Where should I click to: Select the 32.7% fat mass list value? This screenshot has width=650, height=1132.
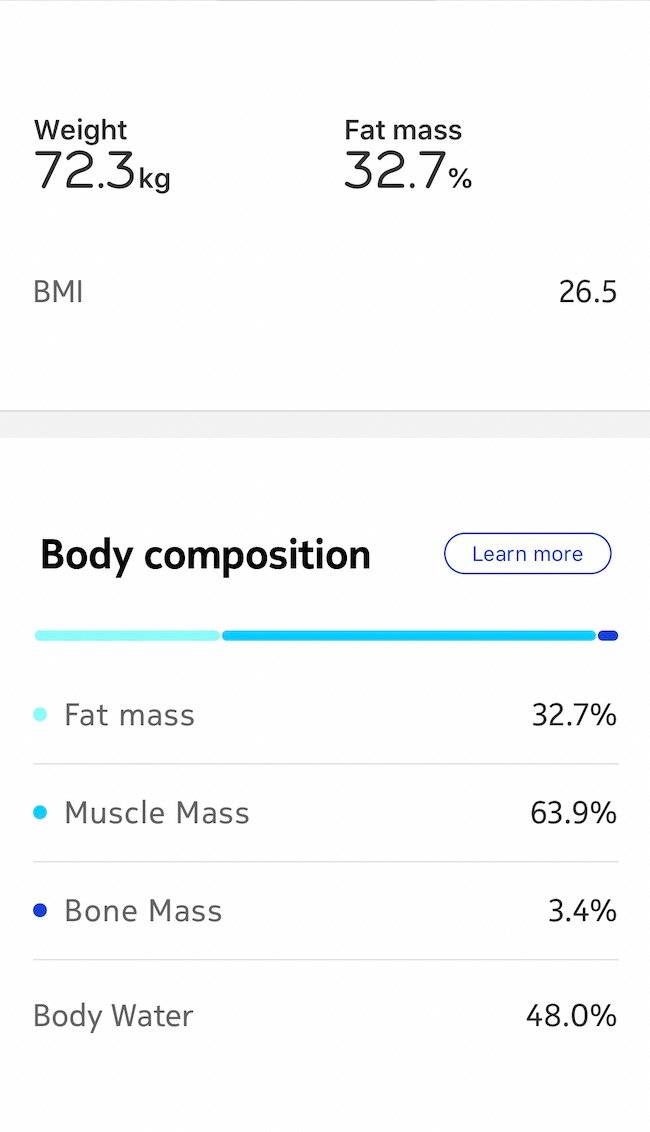click(574, 715)
